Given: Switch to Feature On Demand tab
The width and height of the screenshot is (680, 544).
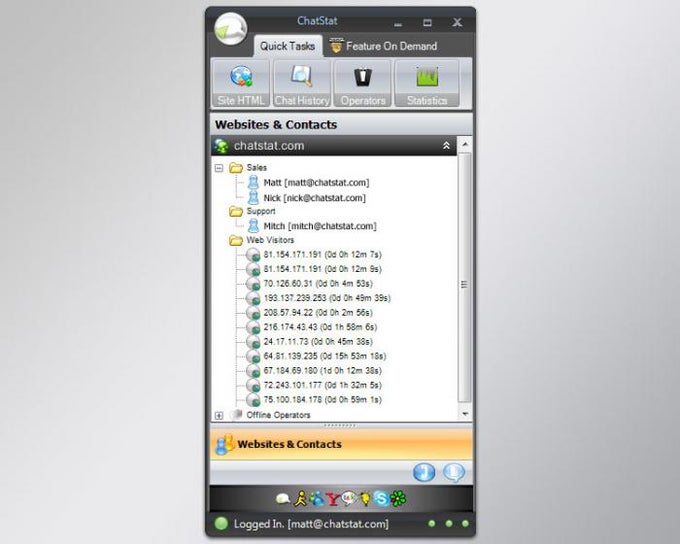Looking at the screenshot, I should tap(383, 46).
